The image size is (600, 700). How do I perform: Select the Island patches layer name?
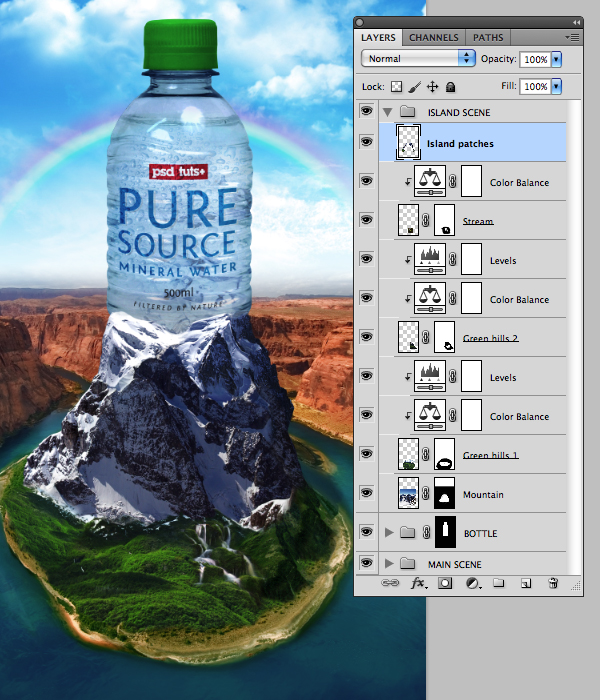460,144
